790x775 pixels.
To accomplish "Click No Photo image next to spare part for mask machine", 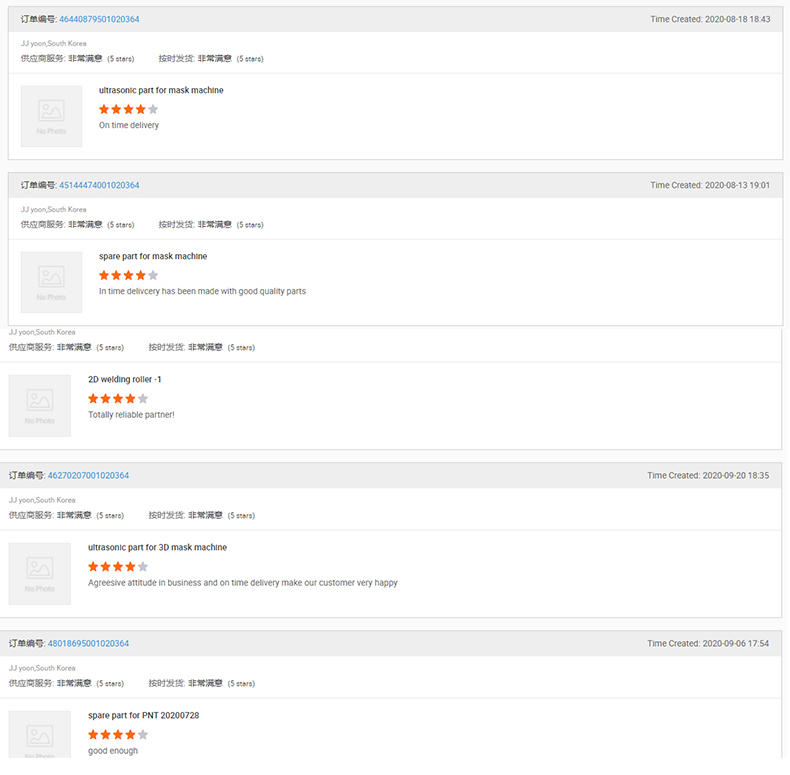I will pos(51,282).
